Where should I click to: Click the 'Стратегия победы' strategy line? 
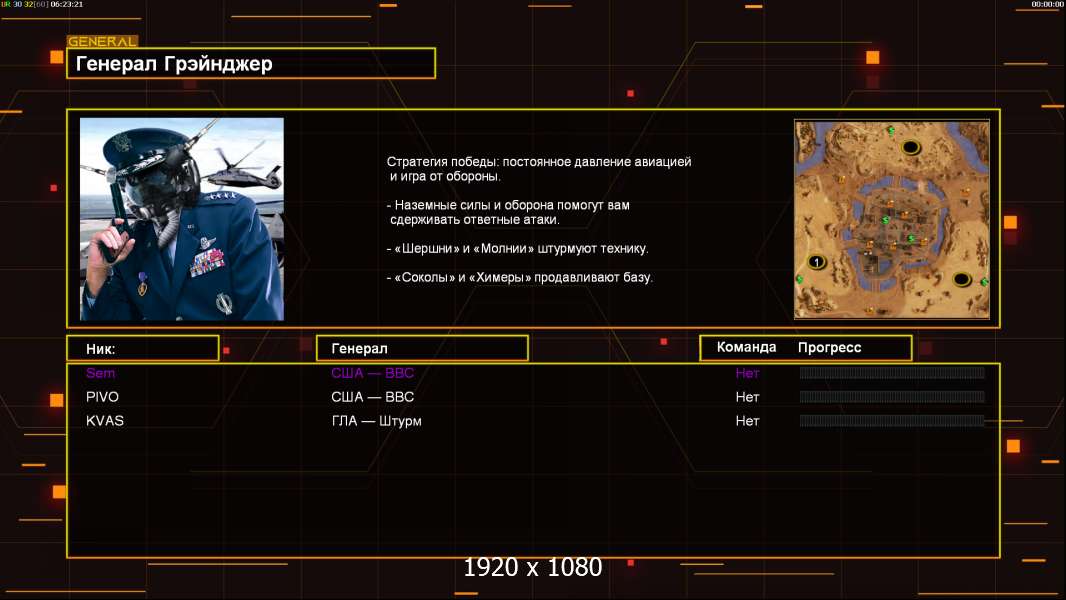coord(539,169)
